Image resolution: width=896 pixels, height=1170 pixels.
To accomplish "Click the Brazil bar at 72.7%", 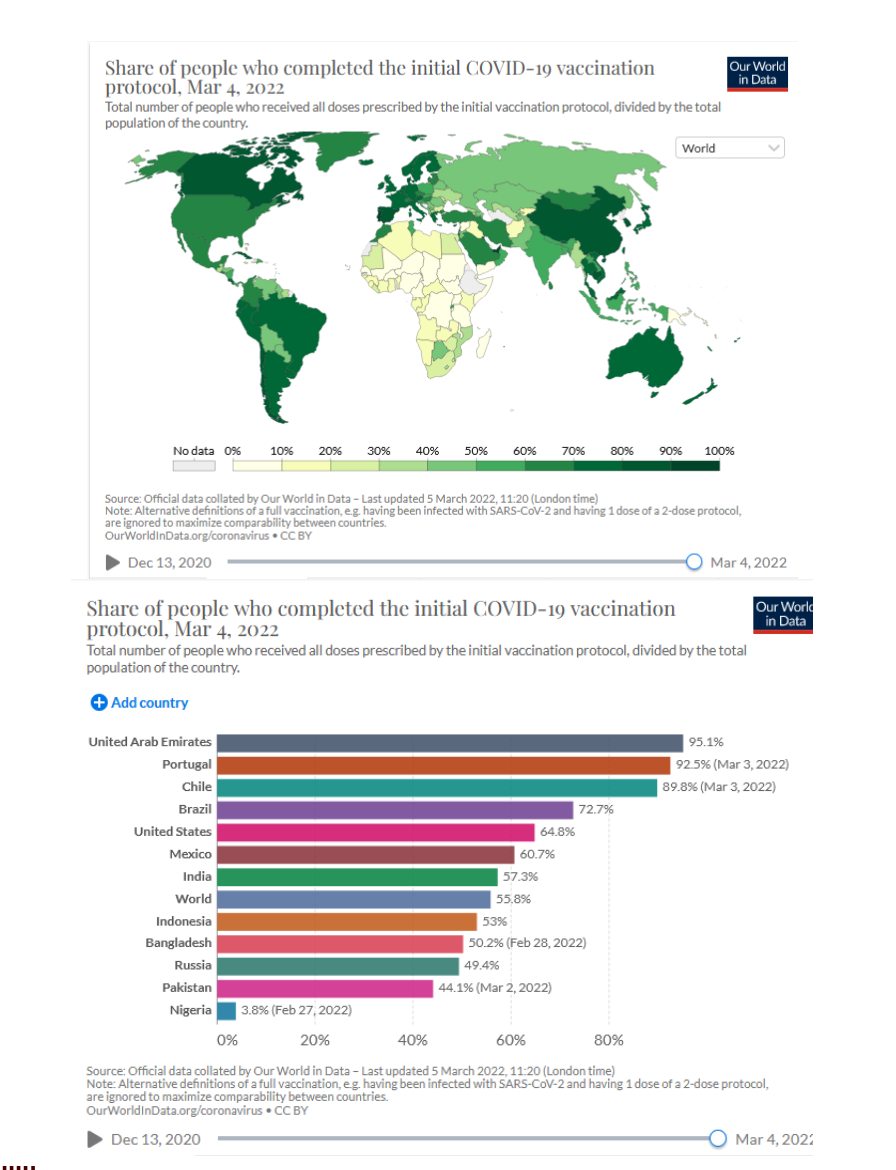I will point(395,809).
